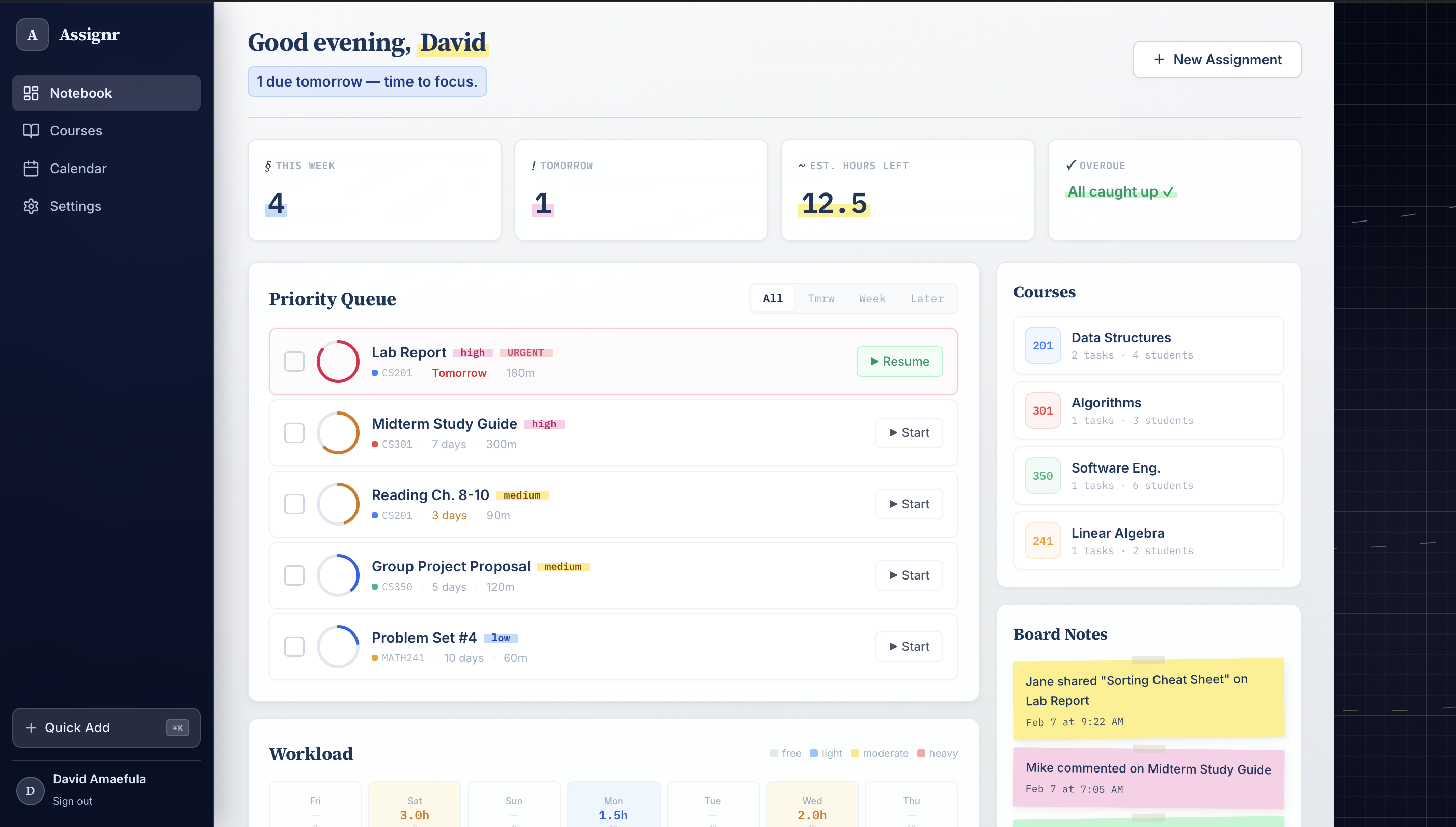1456x827 pixels.
Task: Resume the Lab Report timer
Action: coord(899,361)
